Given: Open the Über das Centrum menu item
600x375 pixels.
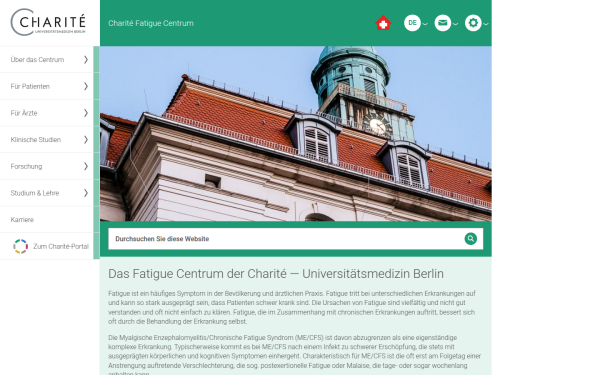Looking at the screenshot, I should [x=37, y=60].
